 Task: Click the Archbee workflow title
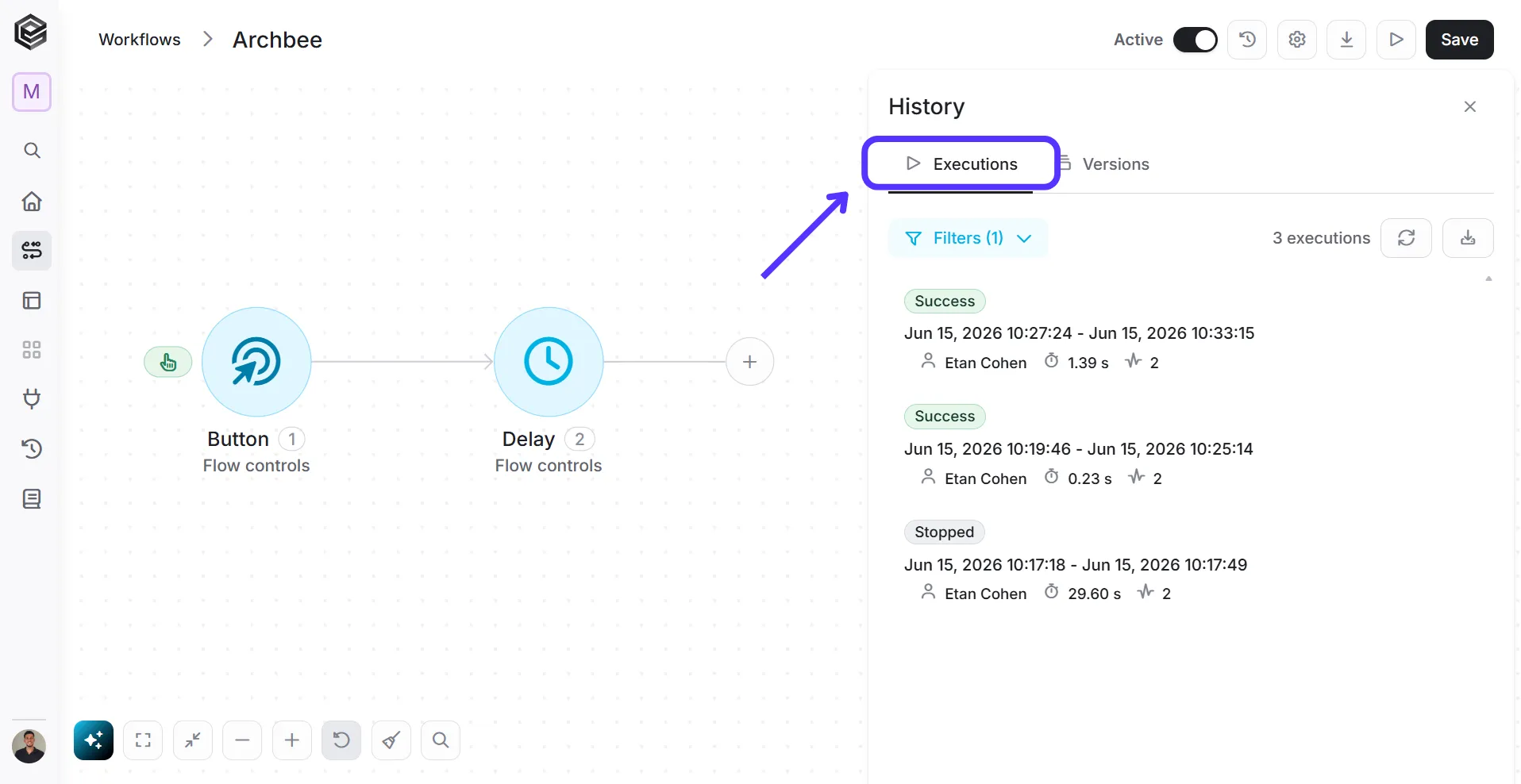coord(277,40)
